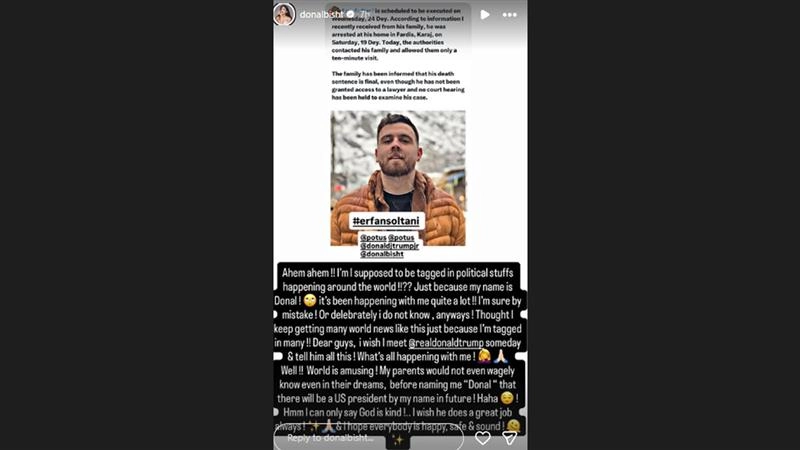This screenshot has height=450, width=800.
Task: Like the story with the heart icon
Action: [x=483, y=438]
